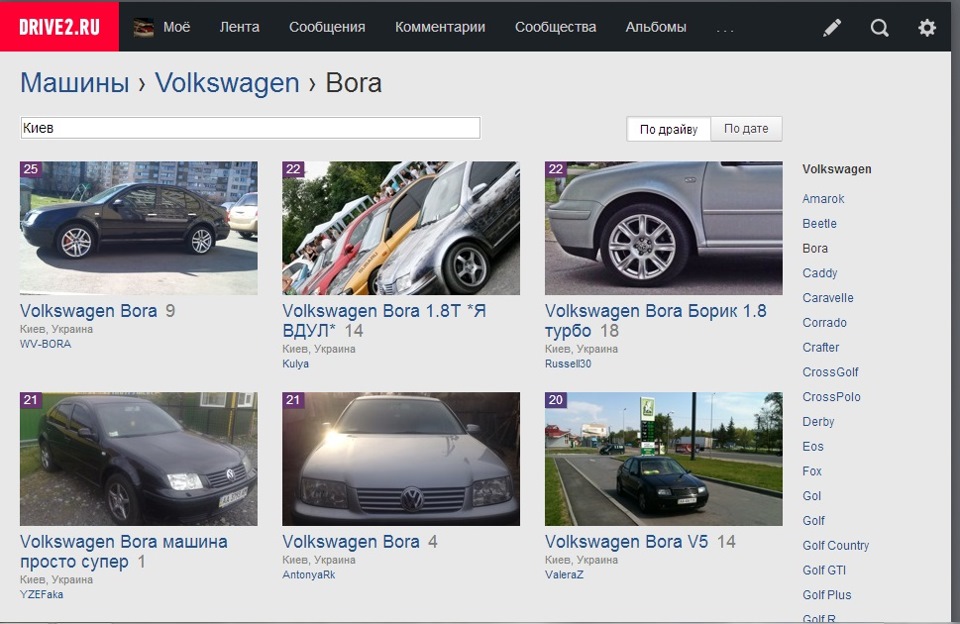Click the city filter field containing Киев
Image resolution: width=960 pixels, height=624 pixels.
[250, 128]
